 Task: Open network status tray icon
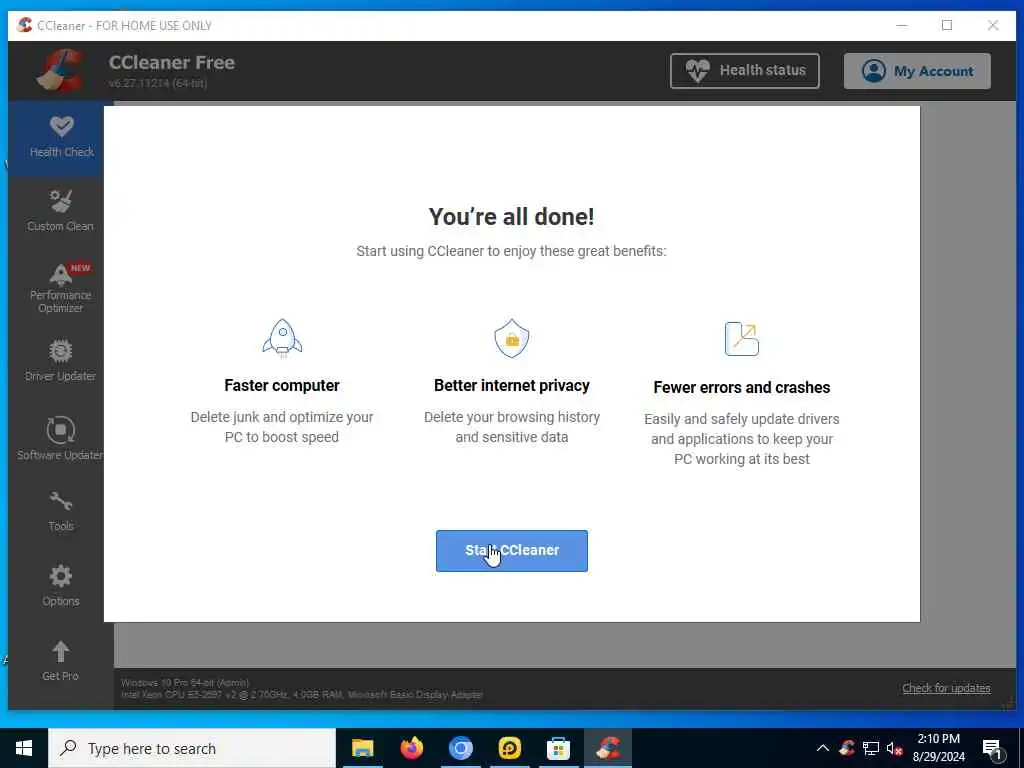[x=871, y=748]
